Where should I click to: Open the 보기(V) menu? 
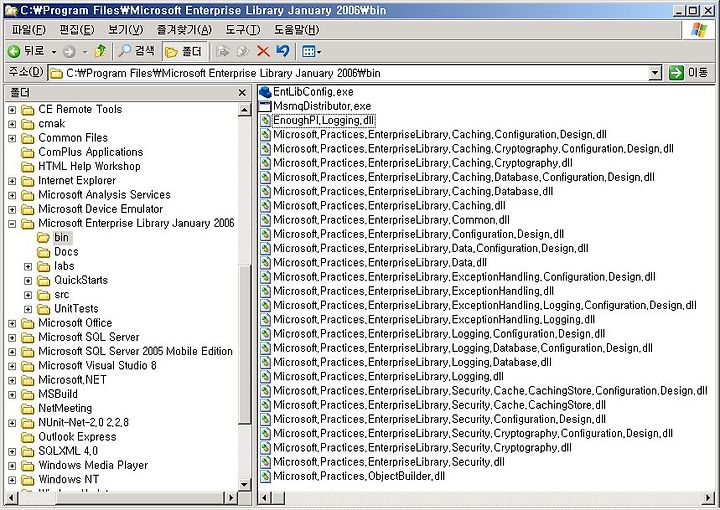tap(125, 30)
